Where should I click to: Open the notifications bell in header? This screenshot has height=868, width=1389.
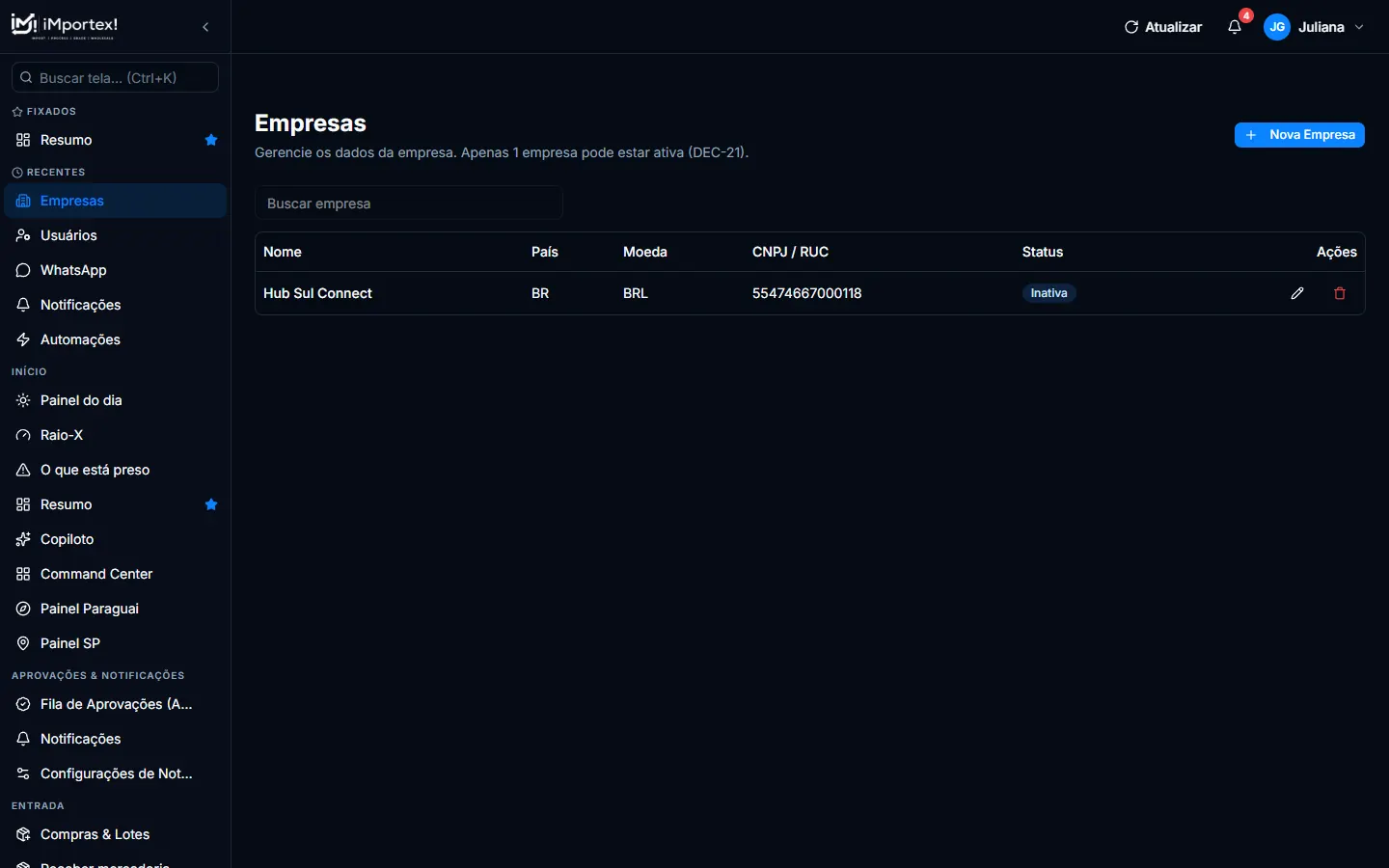point(1235,27)
